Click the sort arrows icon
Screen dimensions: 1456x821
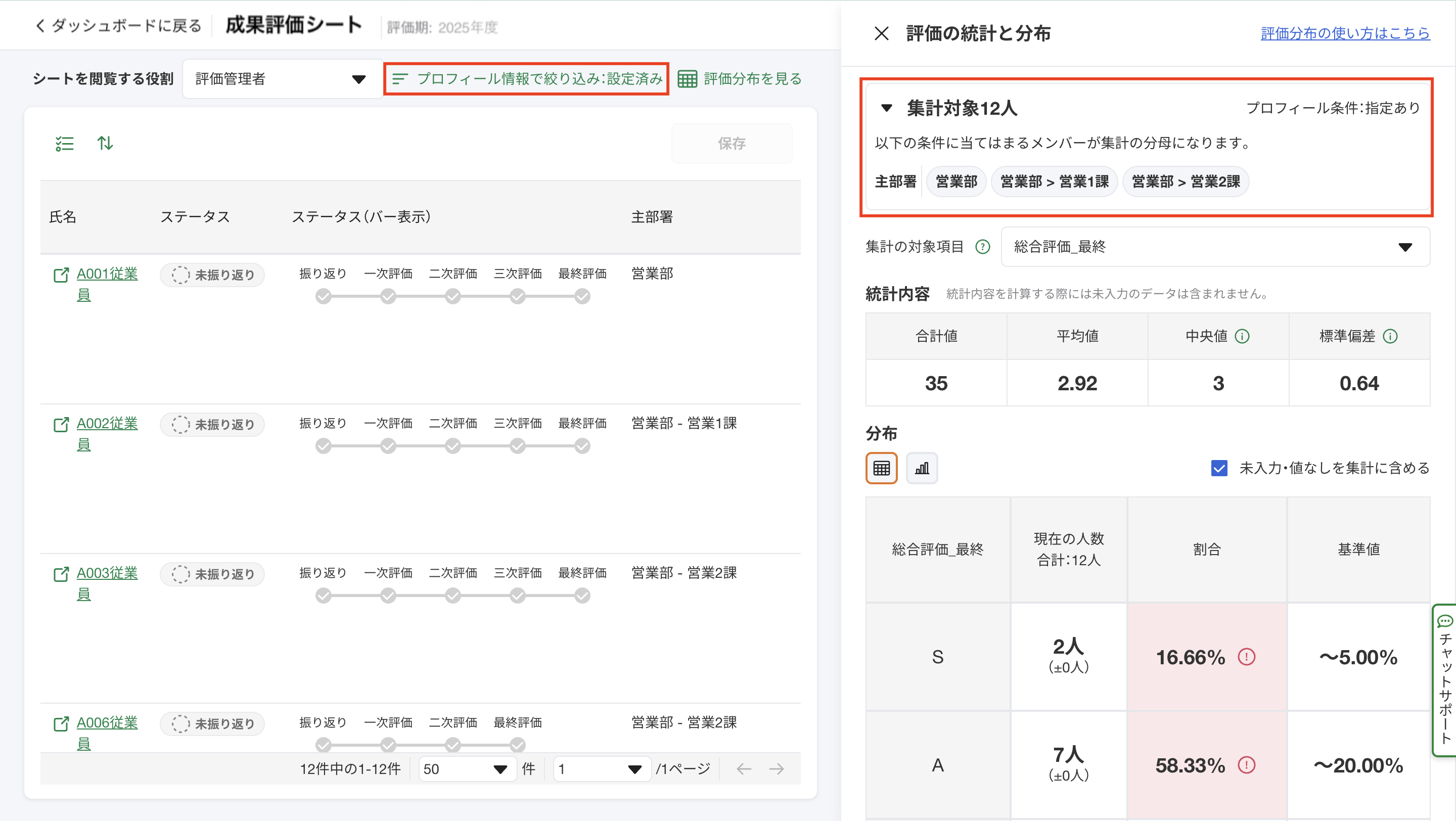pyautogui.click(x=105, y=144)
